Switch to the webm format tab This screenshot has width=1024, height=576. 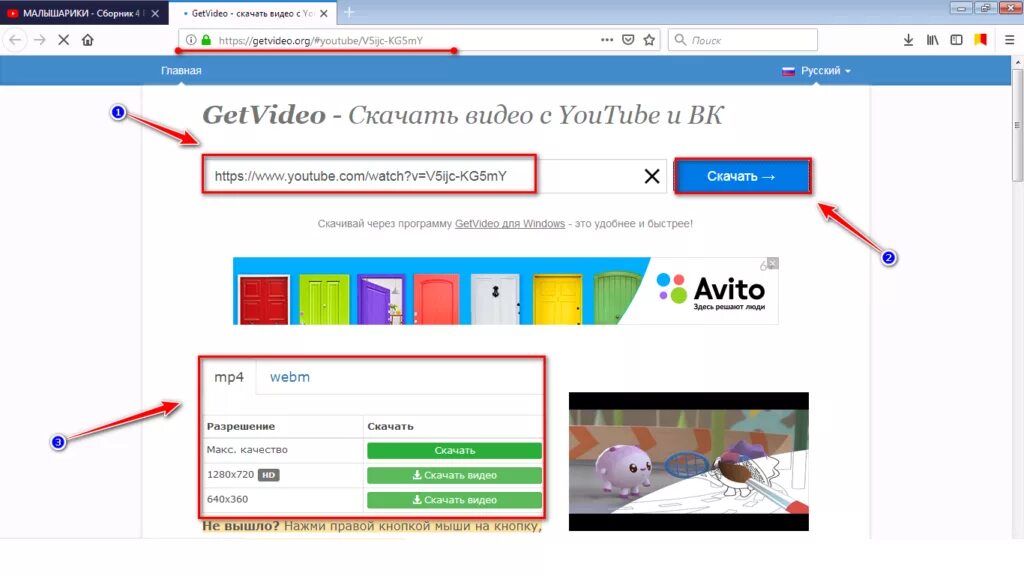pyautogui.click(x=290, y=377)
